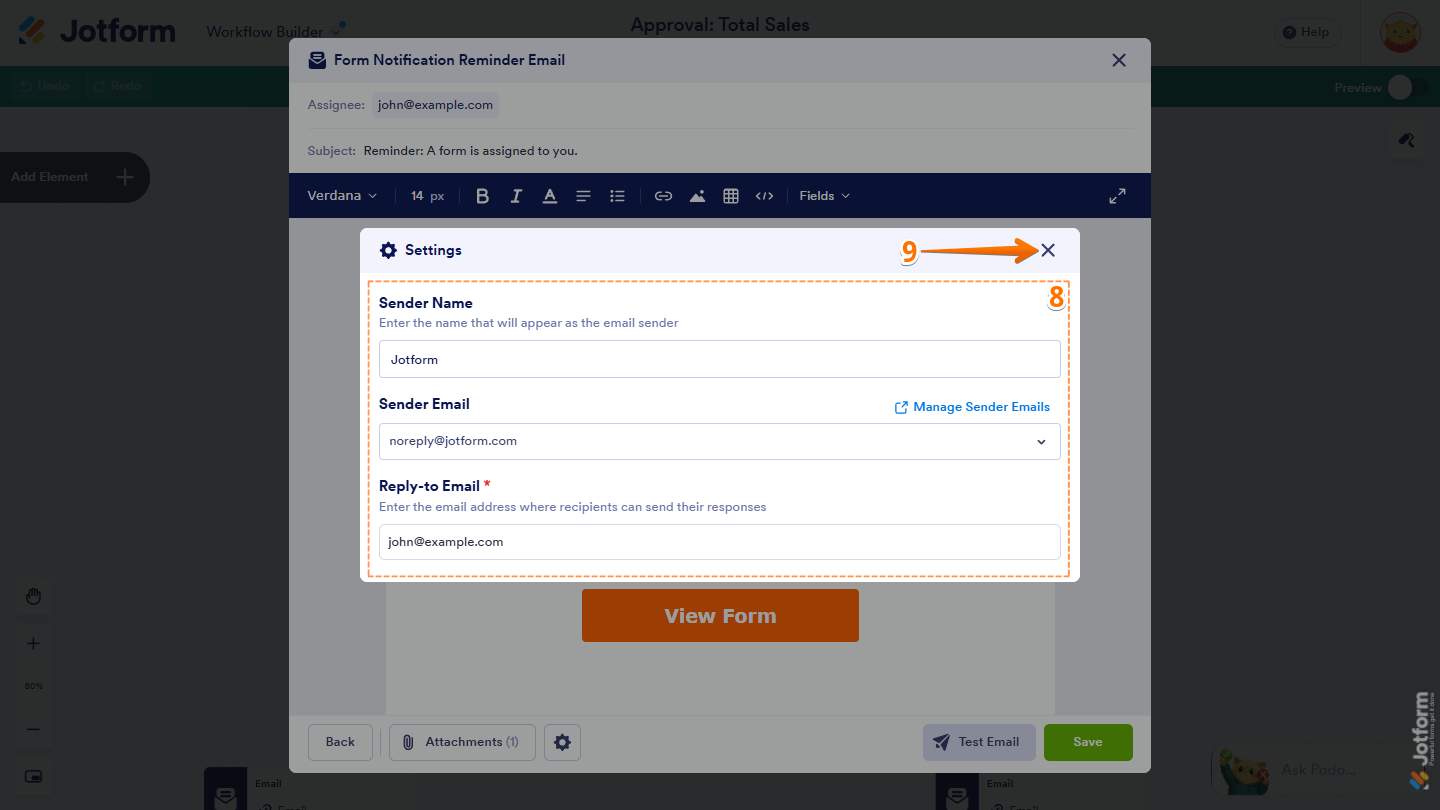This screenshot has width=1440, height=810.
Task: Open Manage Sender Emails link
Action: click(972, 407)
